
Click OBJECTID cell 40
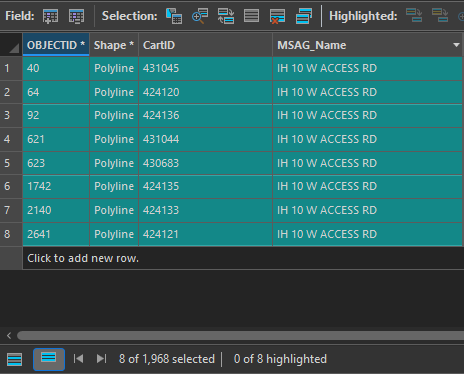click(56, 68)
